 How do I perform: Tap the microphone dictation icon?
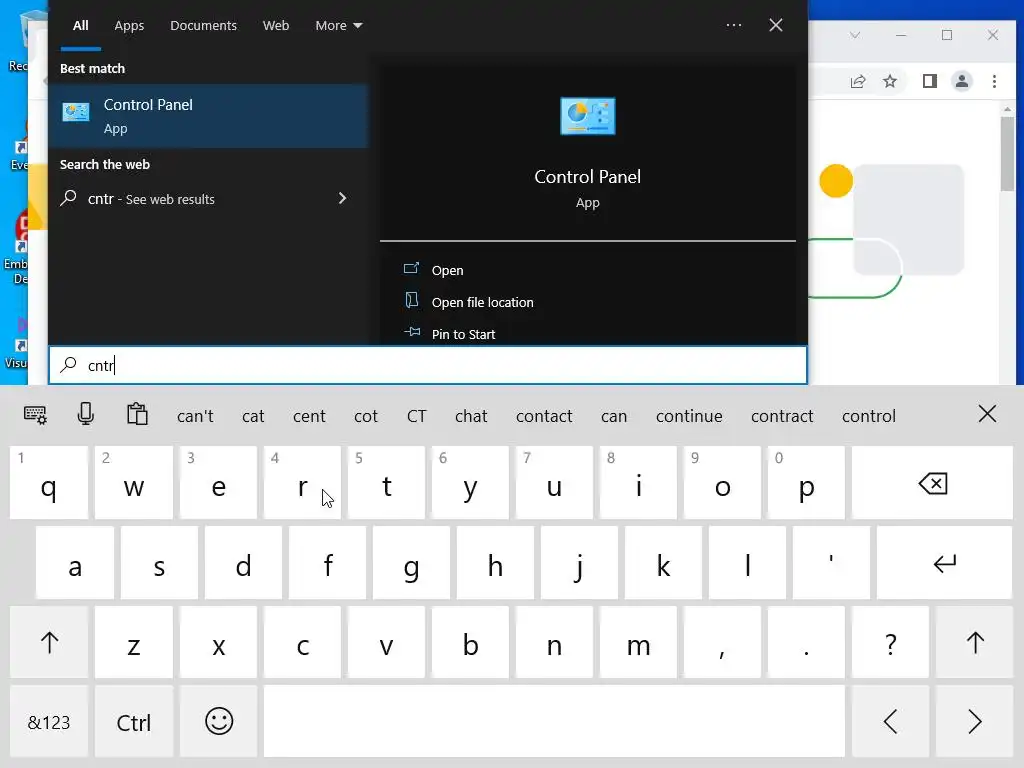[86, 414]
